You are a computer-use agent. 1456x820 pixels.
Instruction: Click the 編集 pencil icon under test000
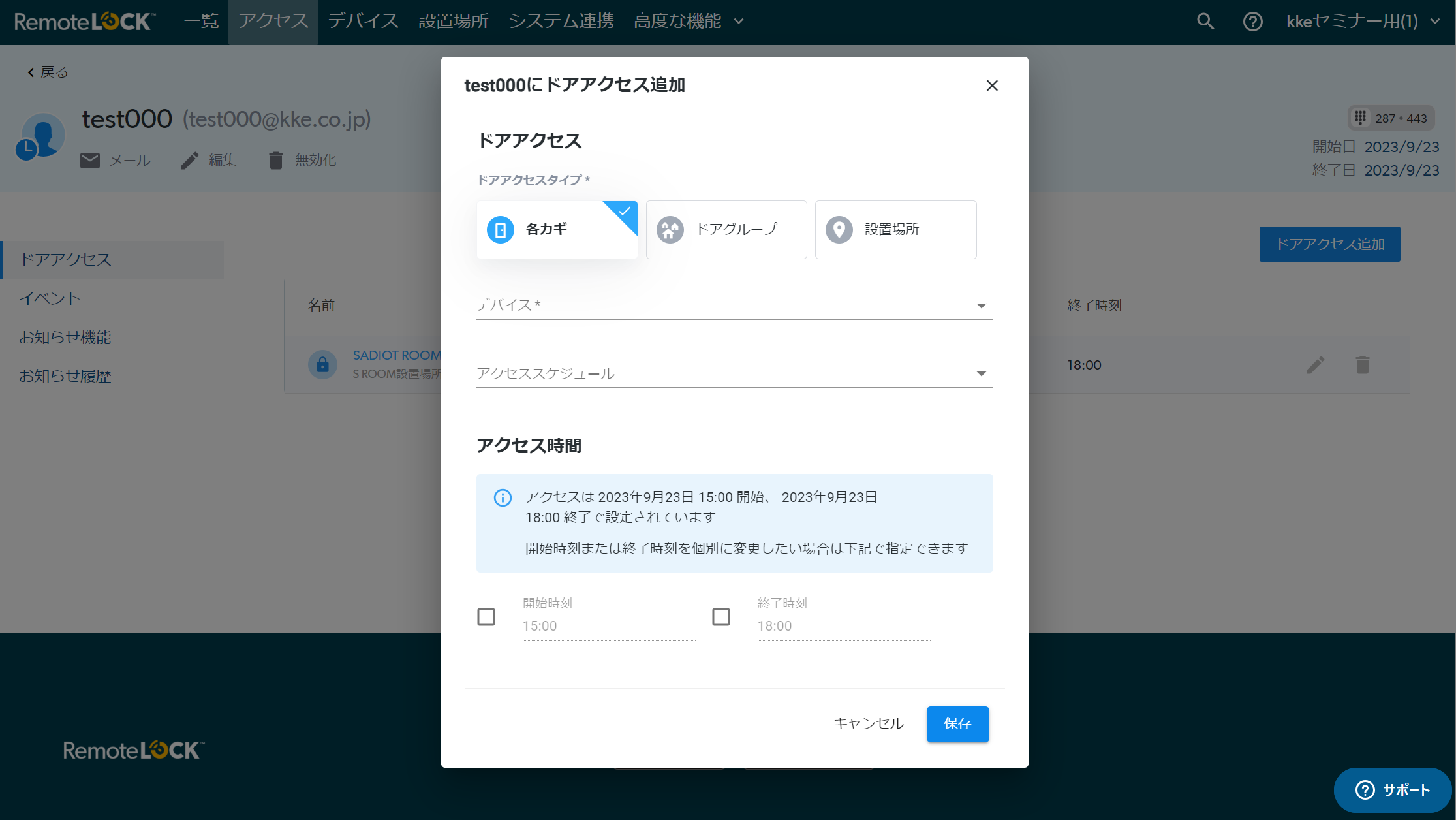tap(190, 161)
